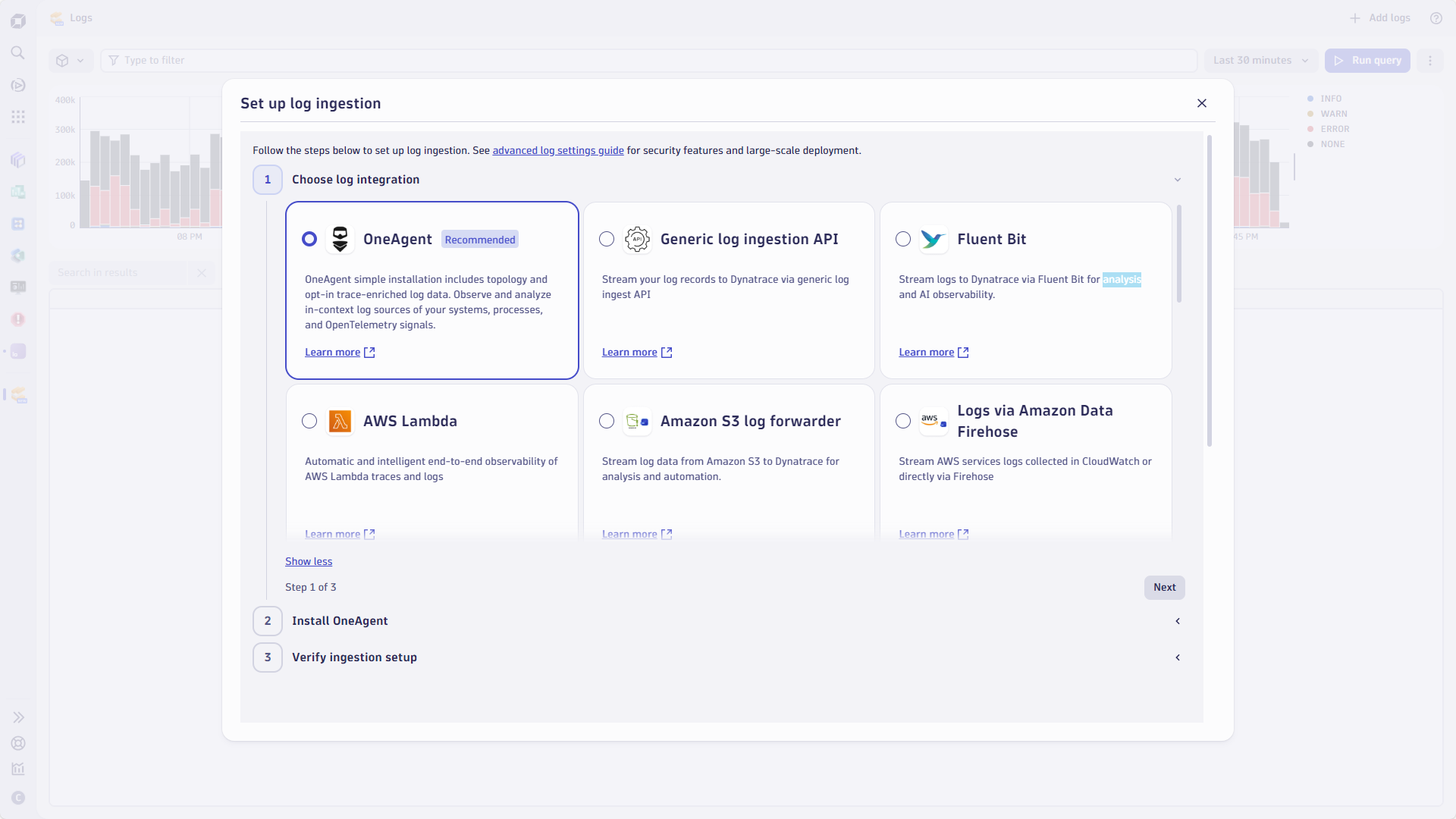Open the help icon in the top right
The width and height of the screenshot is (1456, 819).
tap(1436, 17)
